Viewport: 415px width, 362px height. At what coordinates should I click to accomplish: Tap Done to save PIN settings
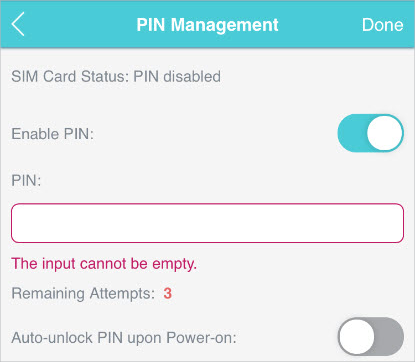382,25
